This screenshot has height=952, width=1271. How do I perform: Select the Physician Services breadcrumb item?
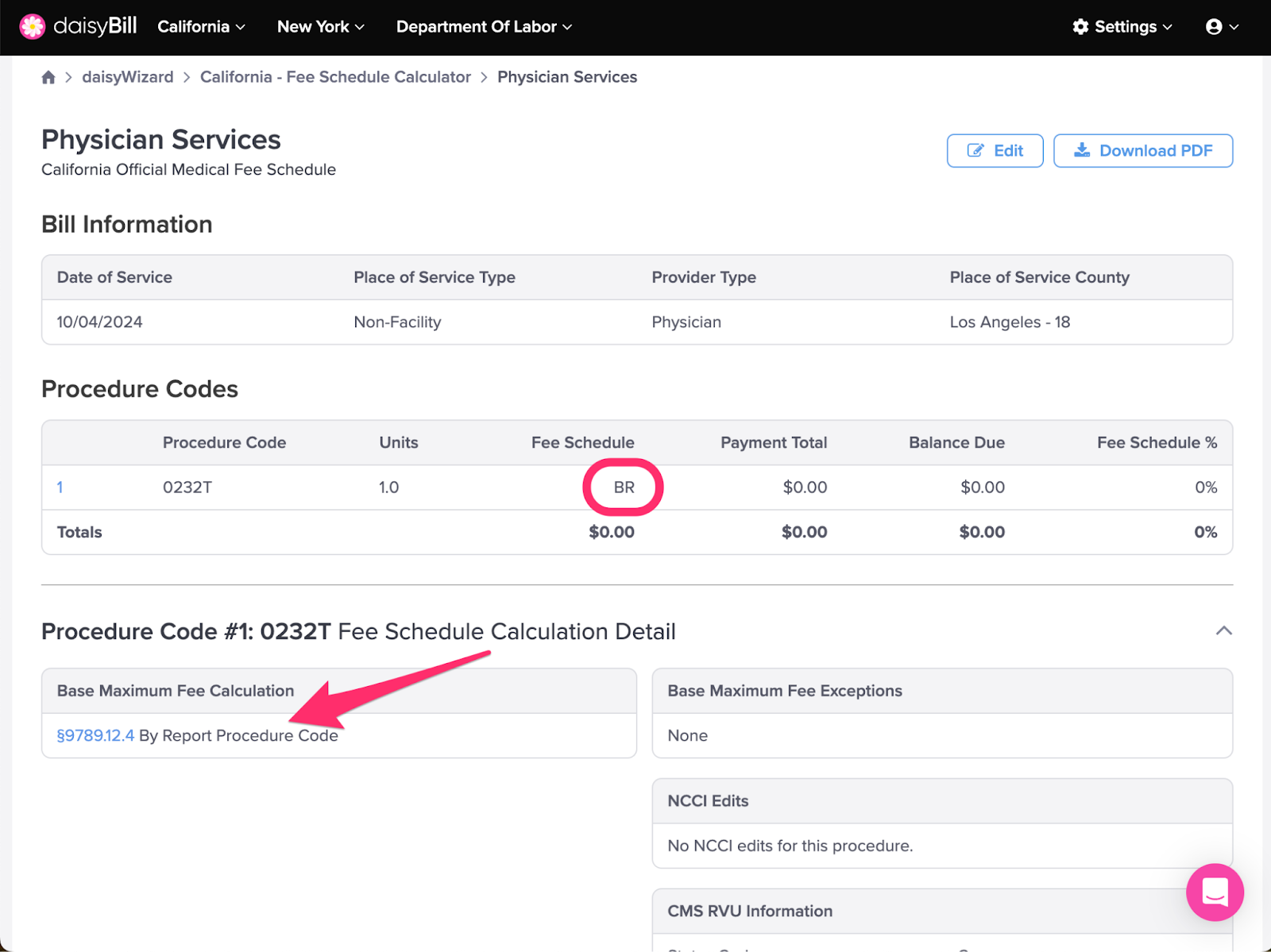tap(566, 76)
